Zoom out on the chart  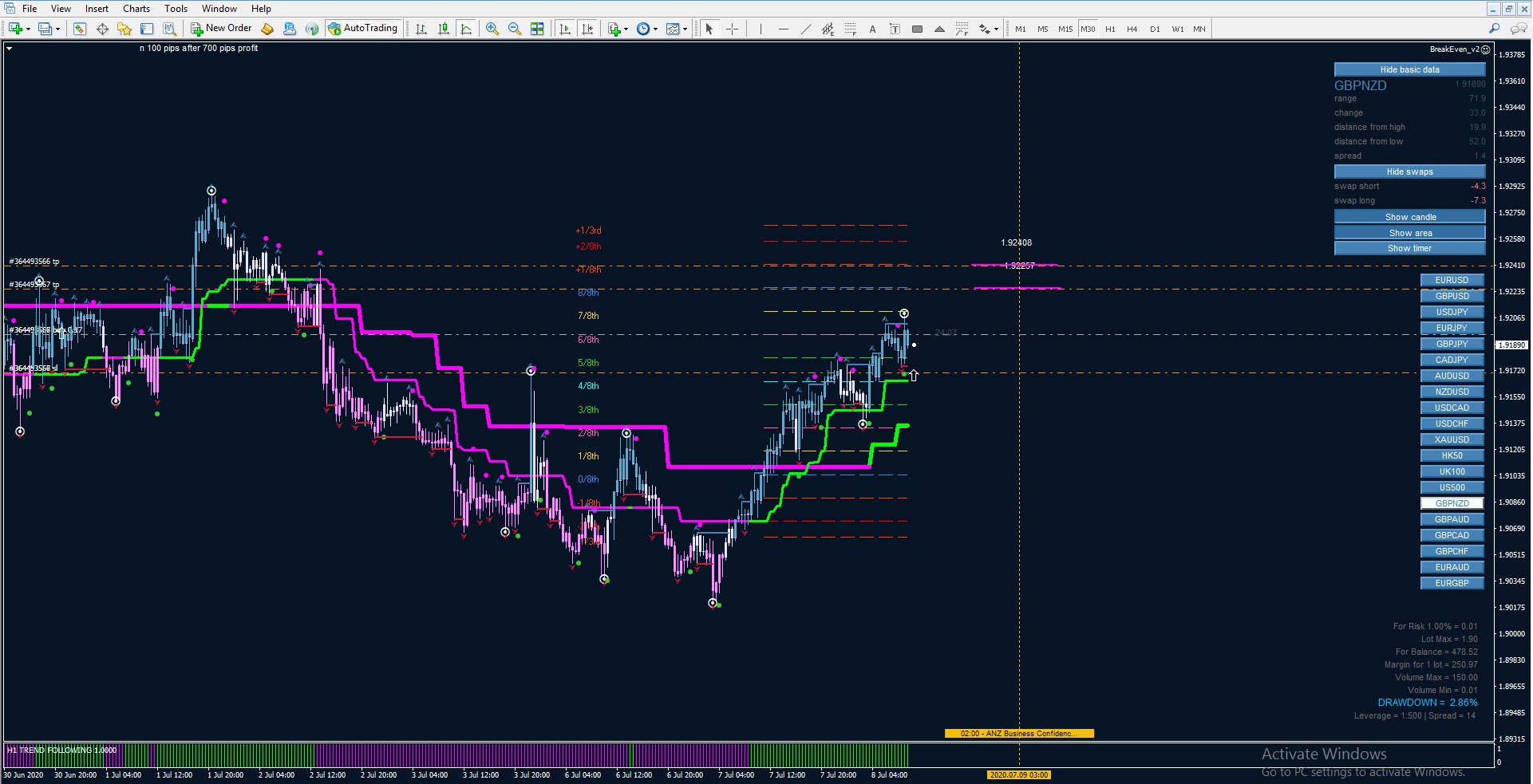point(515,29)
